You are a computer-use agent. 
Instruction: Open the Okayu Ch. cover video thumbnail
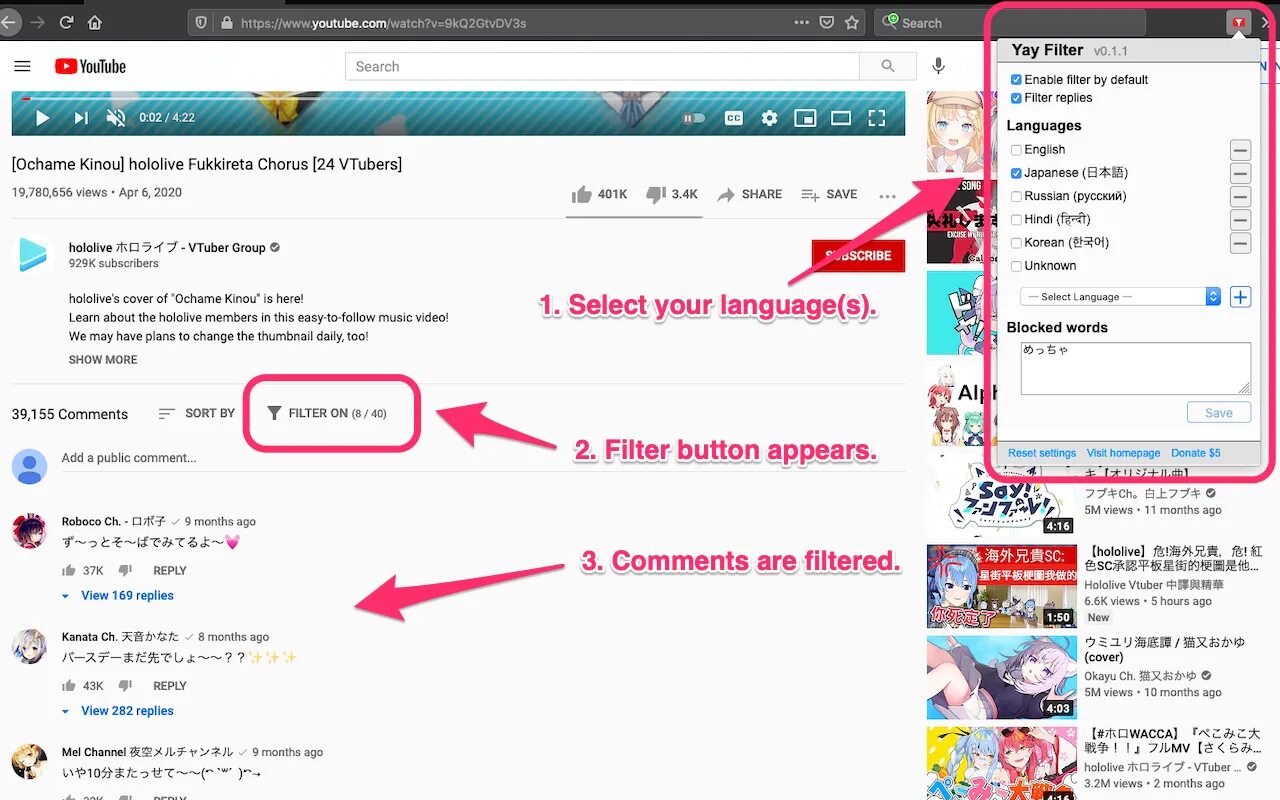(x=1001, y=677)
